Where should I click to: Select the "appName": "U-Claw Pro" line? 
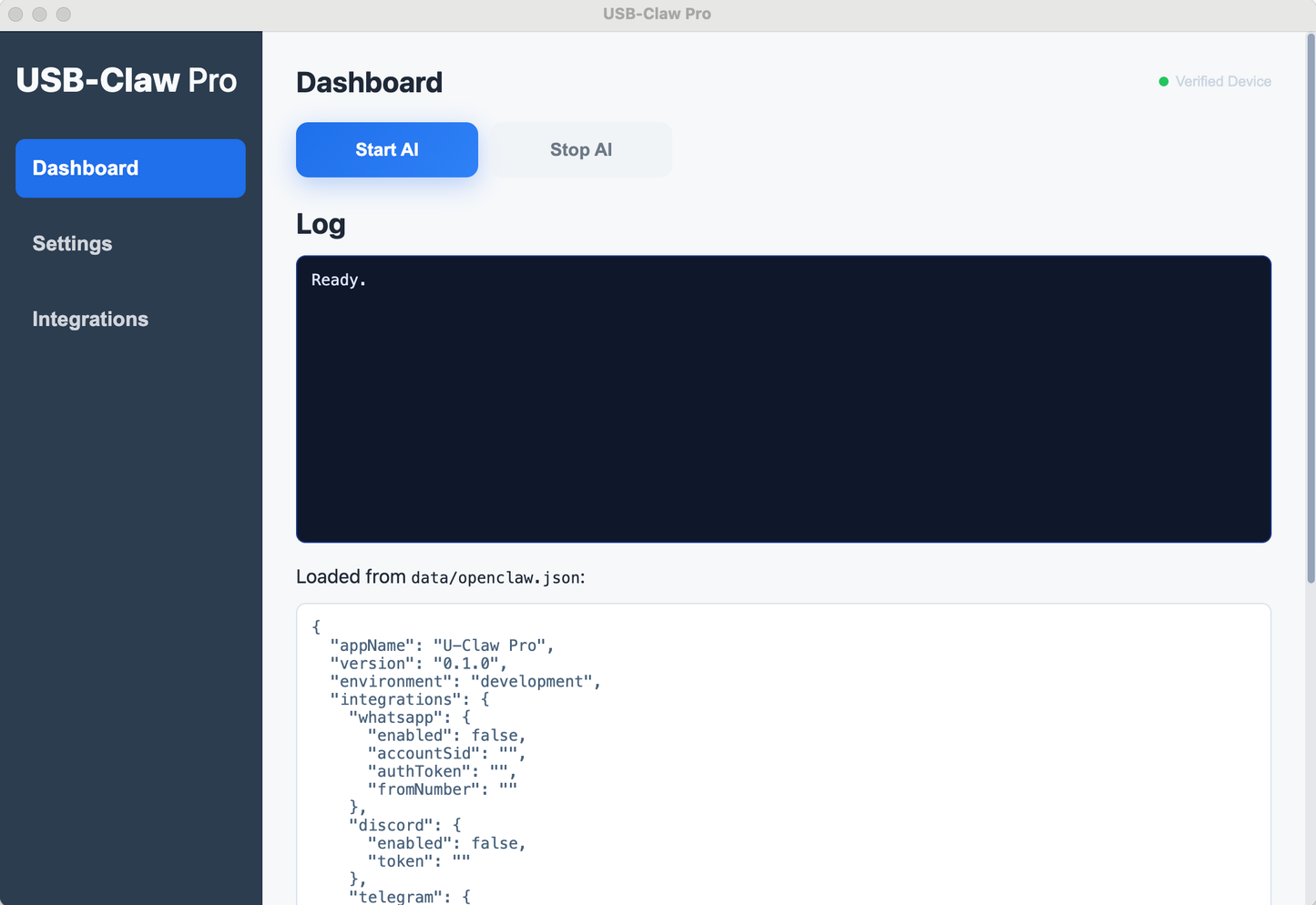point(443,646)
